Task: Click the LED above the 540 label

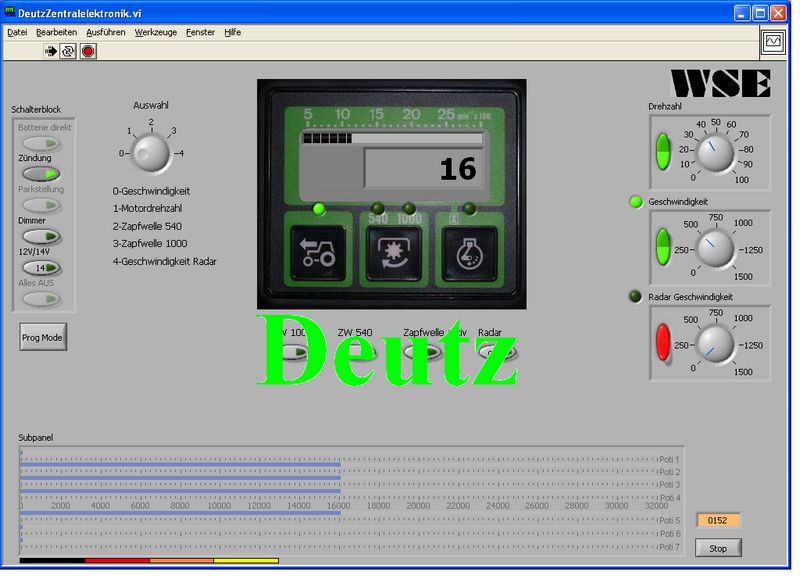Action: (x=378, y=208)
